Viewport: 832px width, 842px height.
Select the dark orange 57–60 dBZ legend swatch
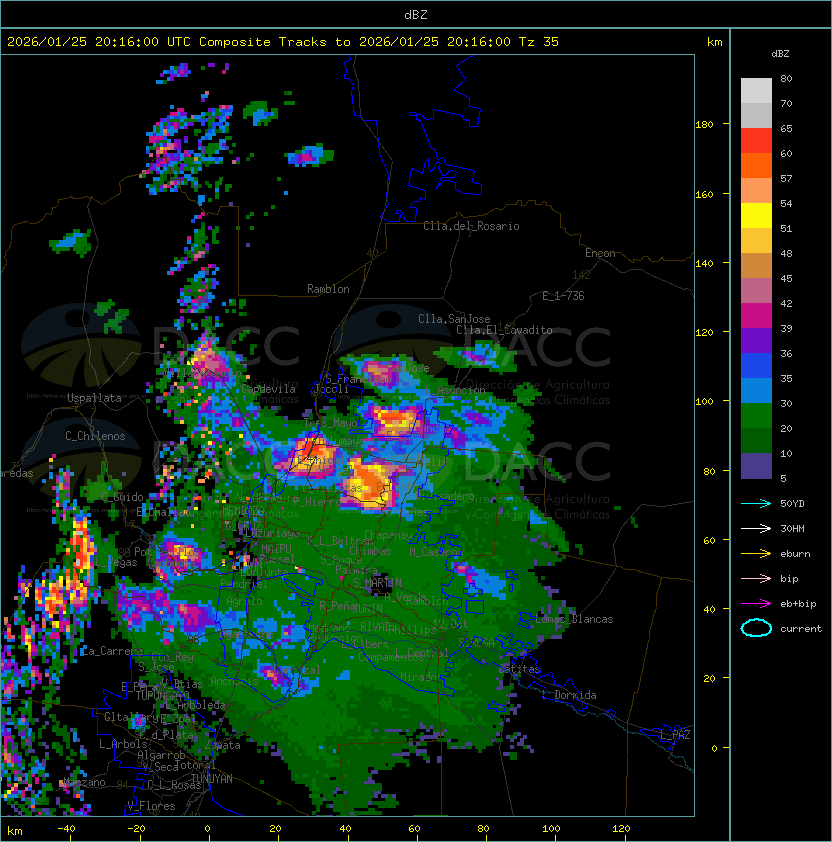pyautogui.click(x=756, y=166)
